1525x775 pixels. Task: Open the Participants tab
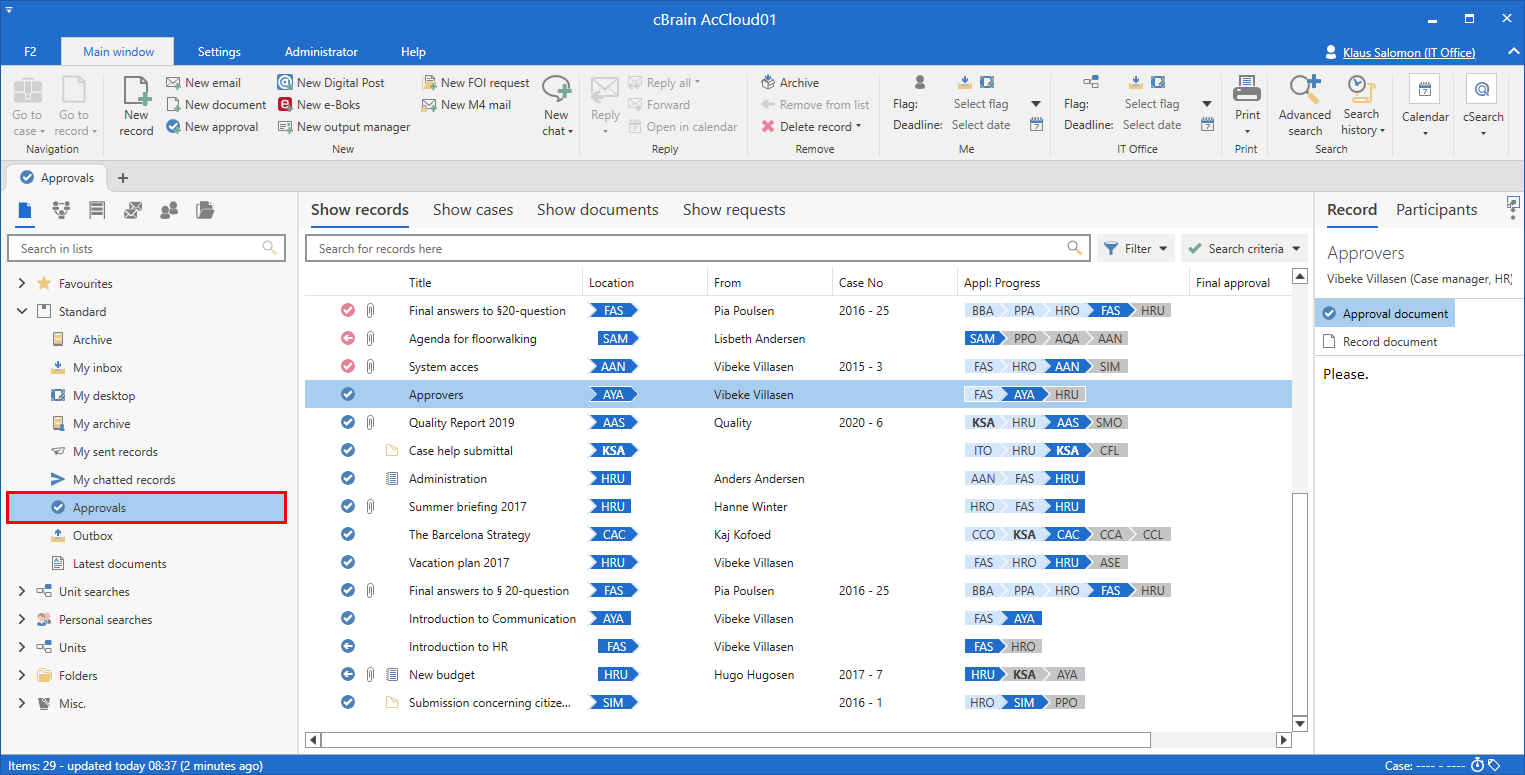[1436, 210]
